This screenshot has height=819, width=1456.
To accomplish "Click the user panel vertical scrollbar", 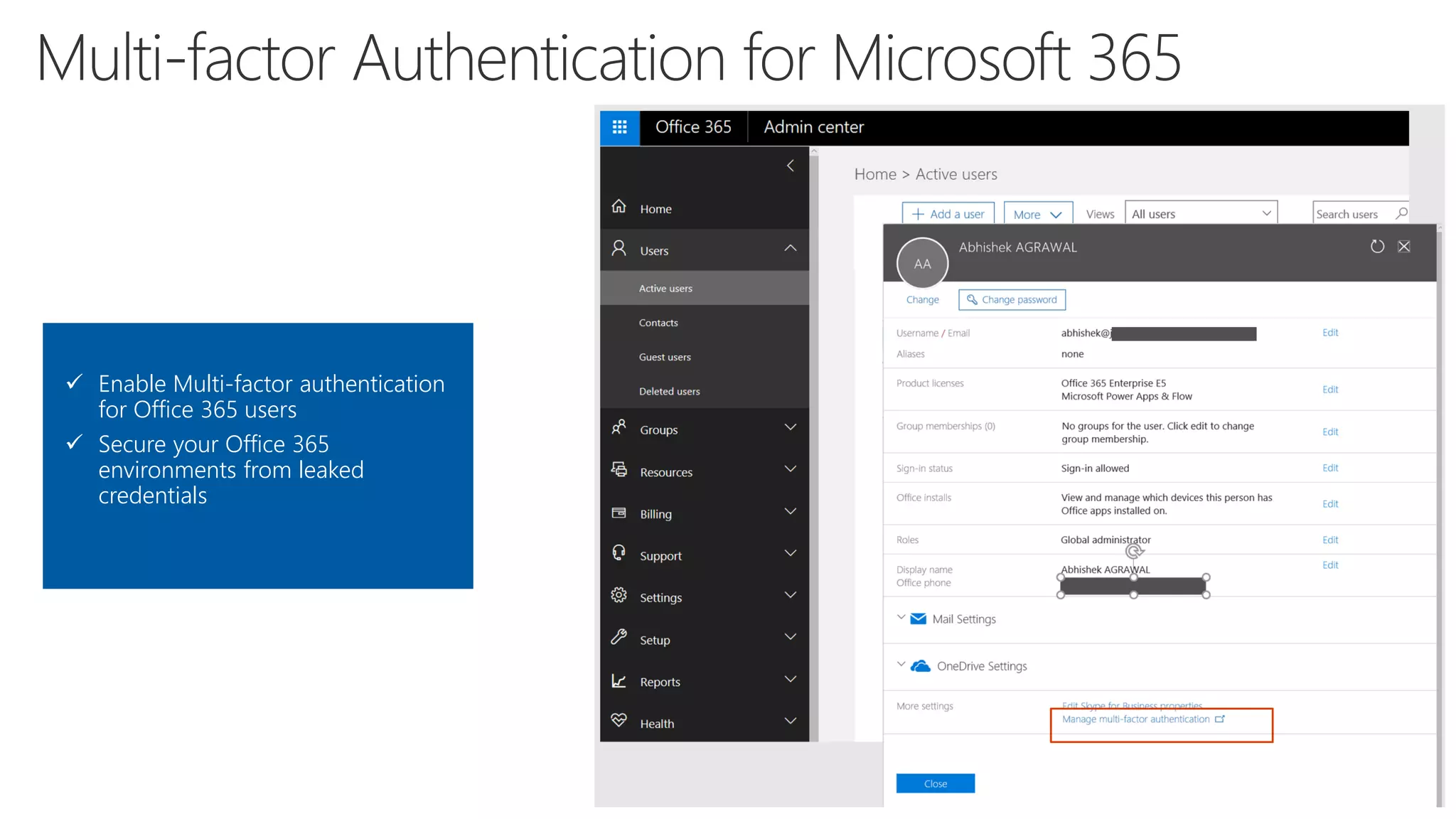I will (x=1440, y=515).
